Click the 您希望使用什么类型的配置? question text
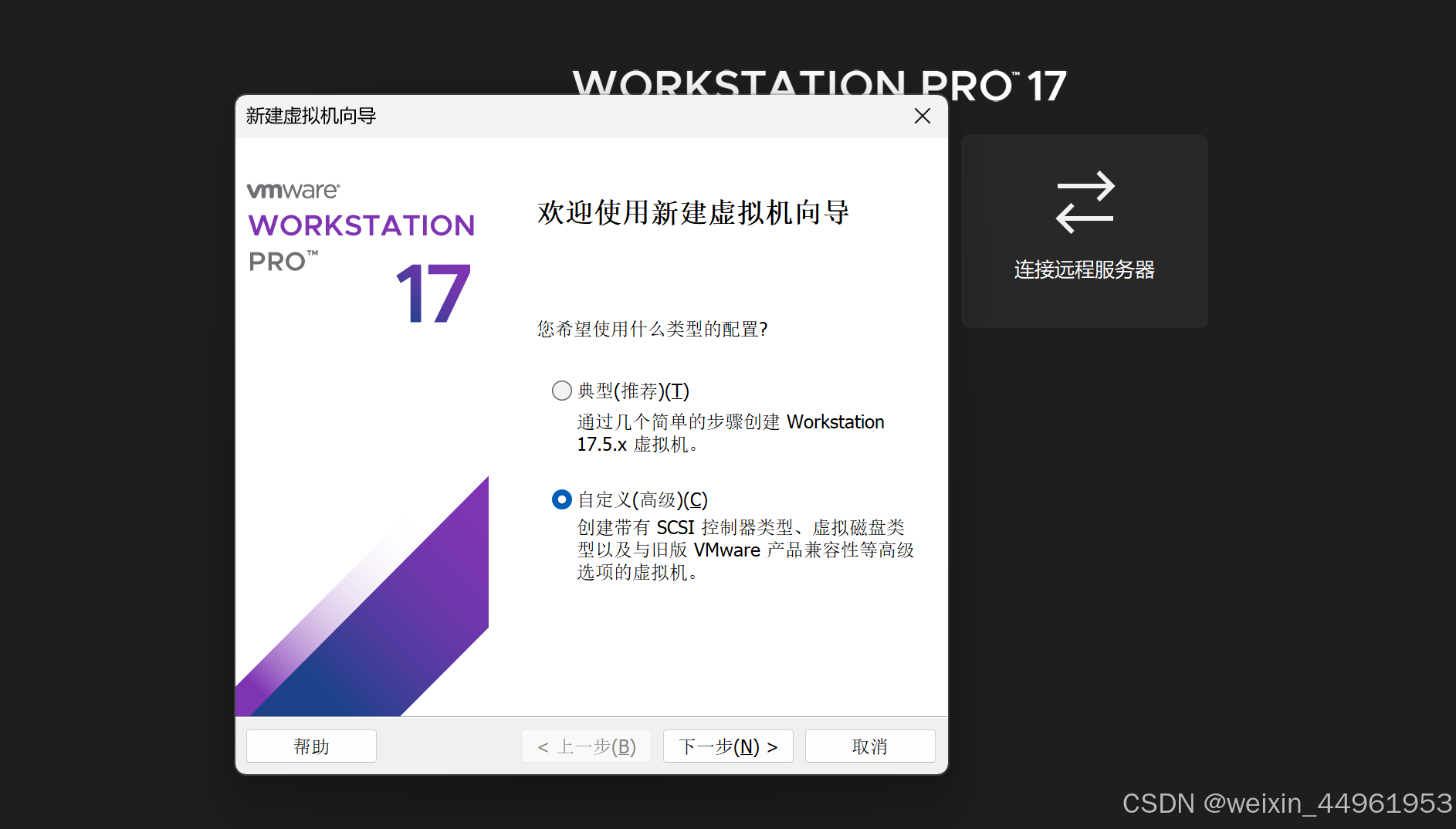Viewport: 1456px width, 829px height. click(652, 329)
